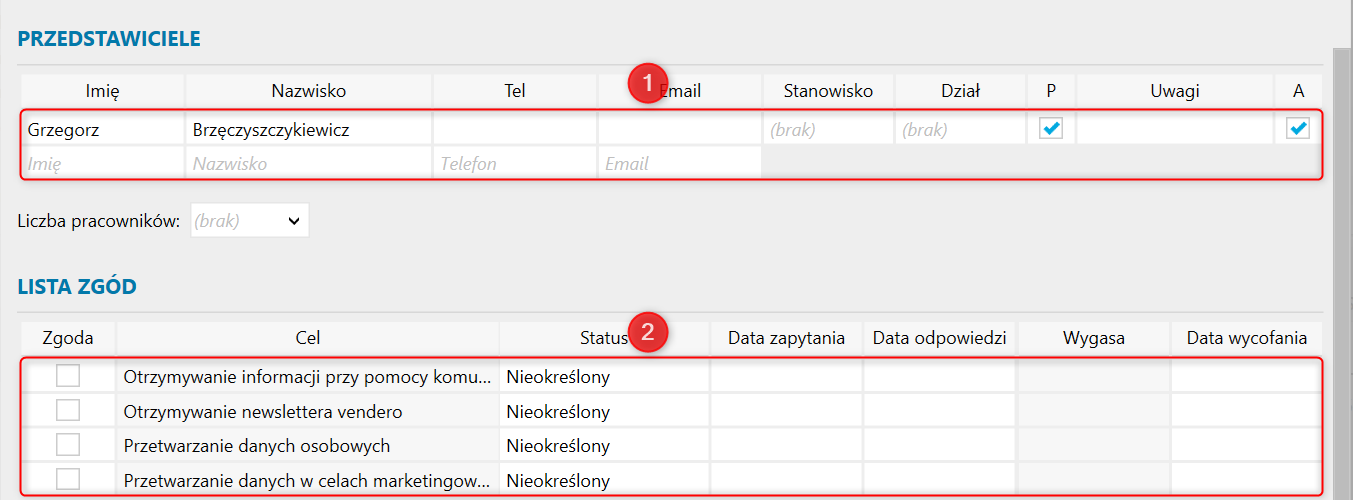Open Dział dropdown in Grzegorz row

click(960, 129)
